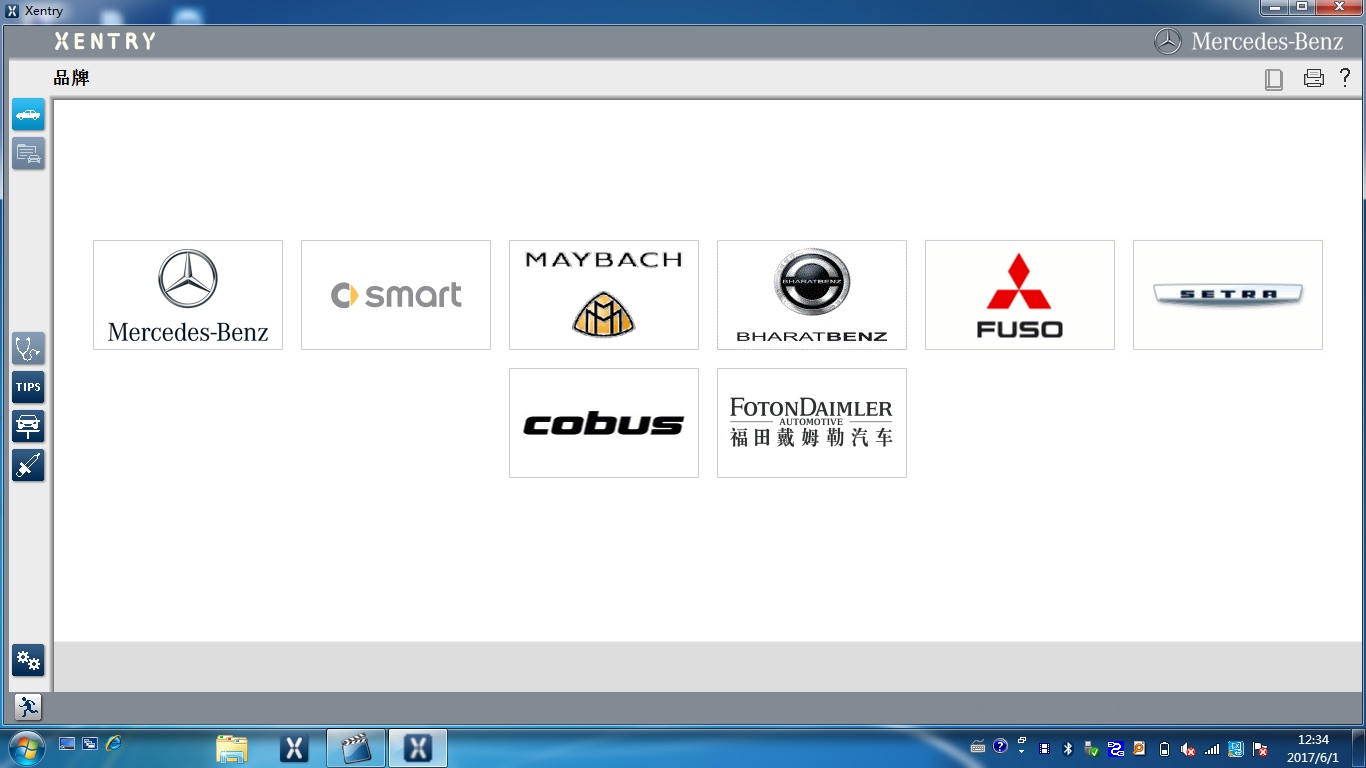Open the clapperboard video taskbar app
The width and height of the screenshot is (1366, 768).
(356, 748)
